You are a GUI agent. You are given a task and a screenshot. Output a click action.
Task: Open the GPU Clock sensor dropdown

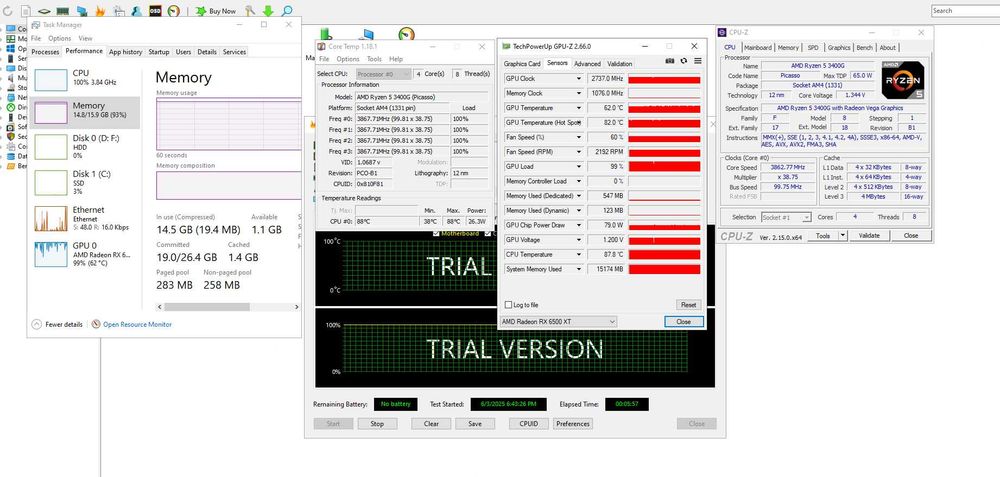[x=579, y=79]
